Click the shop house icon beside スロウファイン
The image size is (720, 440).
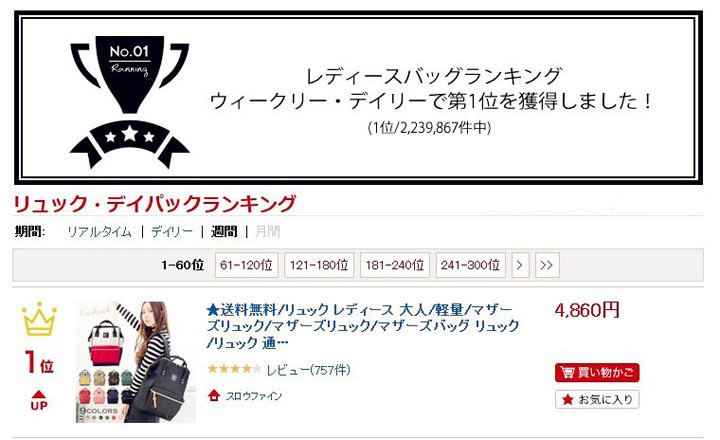(214, 395)
